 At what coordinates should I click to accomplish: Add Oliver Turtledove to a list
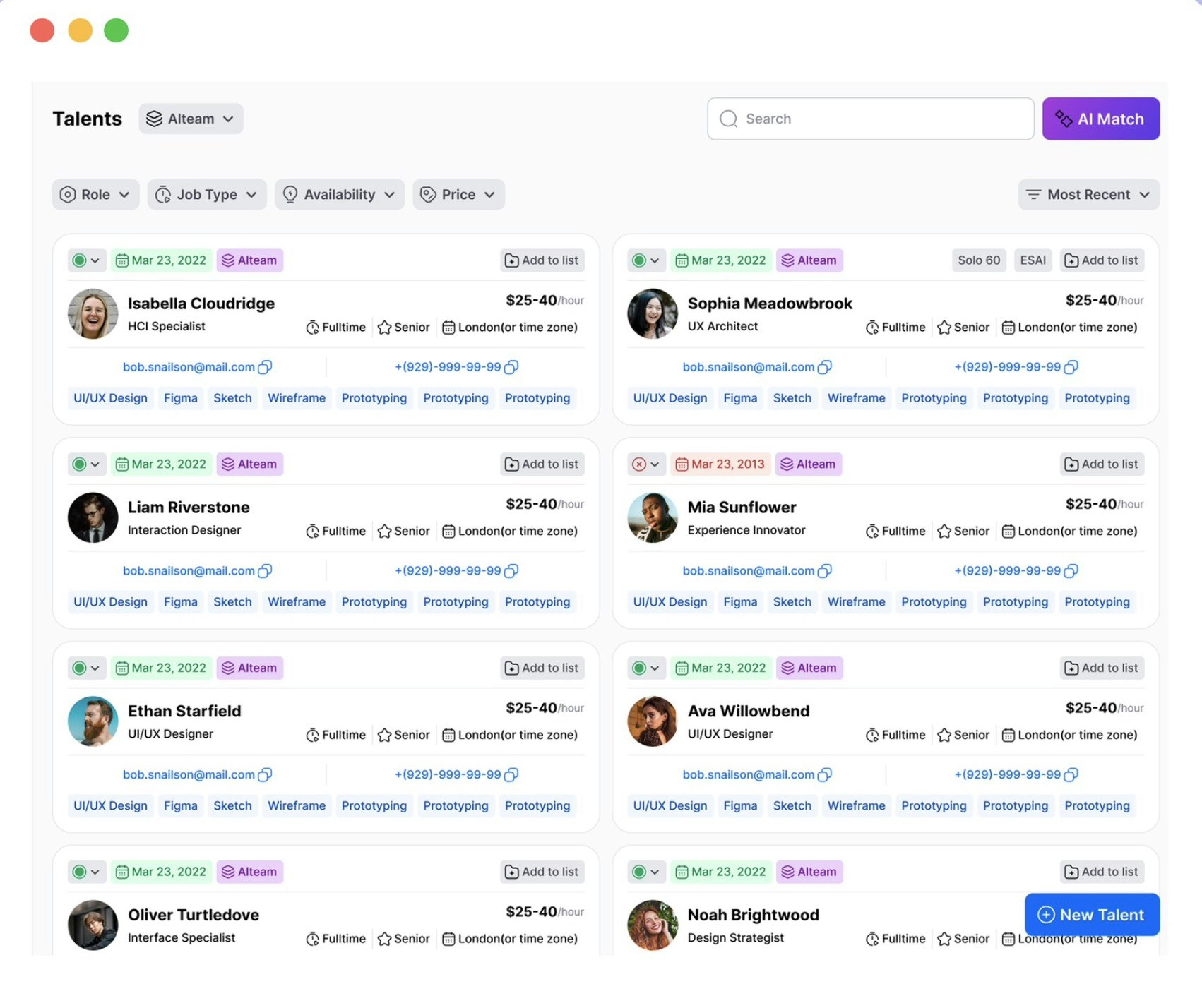(542, 872)
